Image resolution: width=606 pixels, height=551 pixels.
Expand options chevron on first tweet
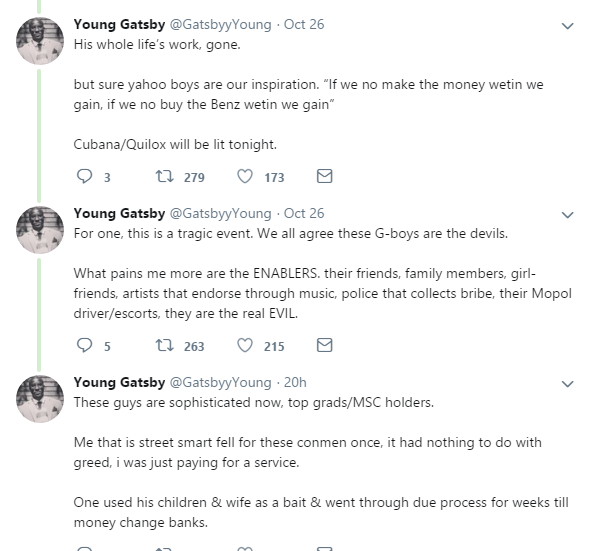coord(568,25)
